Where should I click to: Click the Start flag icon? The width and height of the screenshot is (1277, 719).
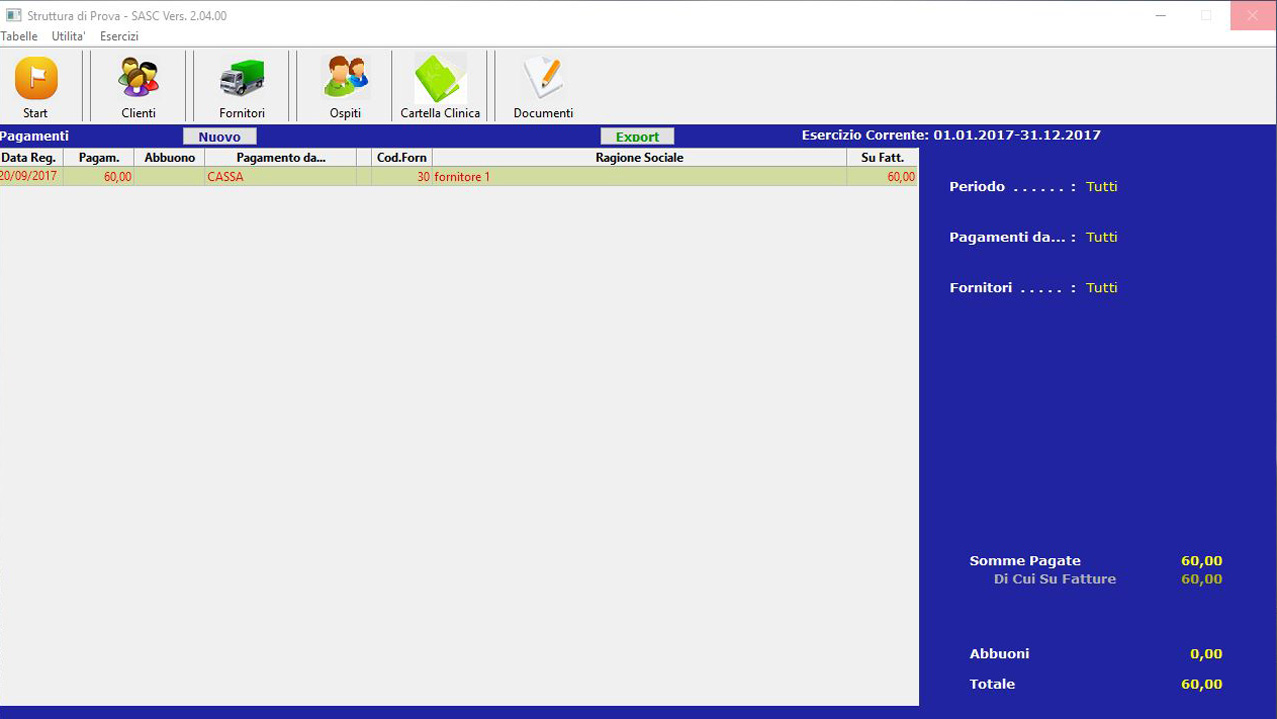click(x=36, y=78)
